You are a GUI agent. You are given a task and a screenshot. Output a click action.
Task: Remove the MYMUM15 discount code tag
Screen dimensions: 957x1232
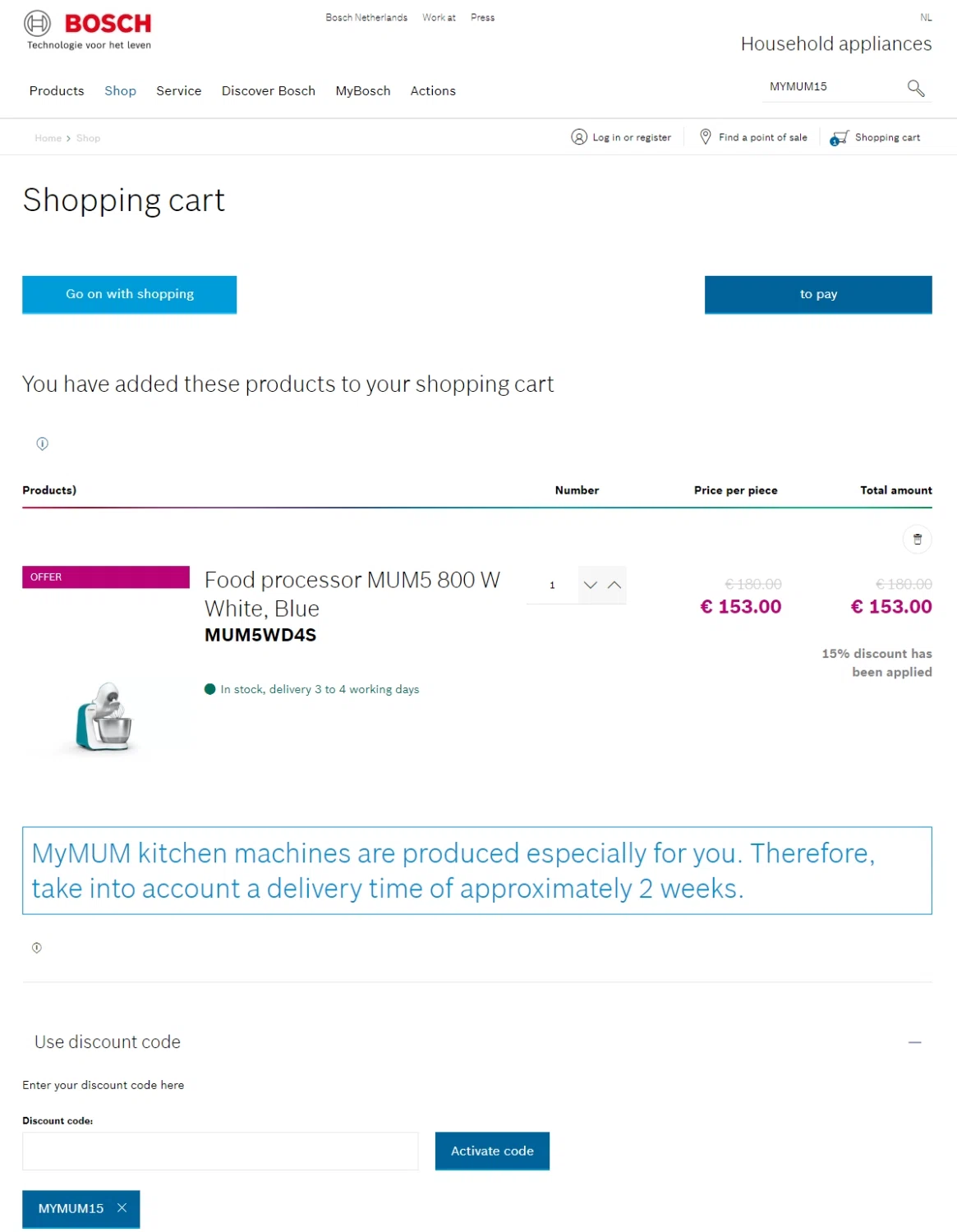(x=122, y=1207)
